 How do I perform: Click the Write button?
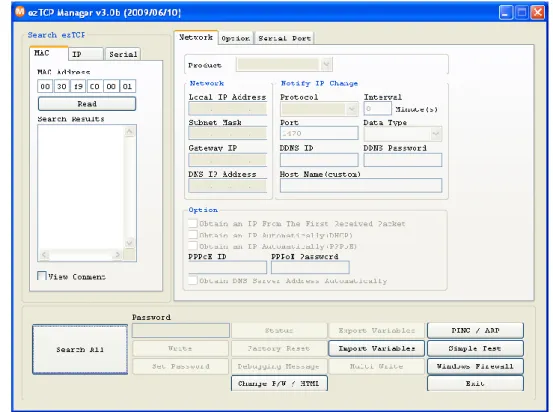(x=181, y=349)
